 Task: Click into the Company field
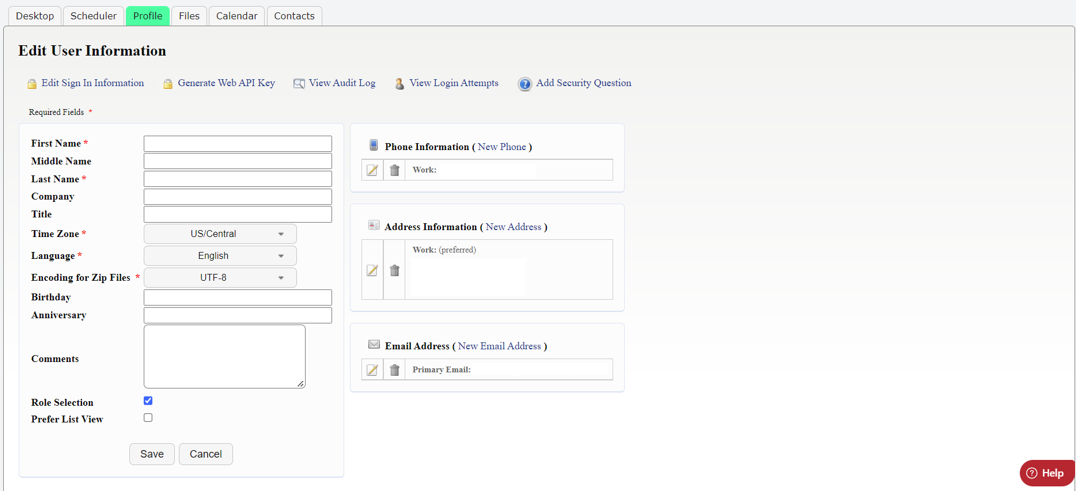click(x=237, y=197)
